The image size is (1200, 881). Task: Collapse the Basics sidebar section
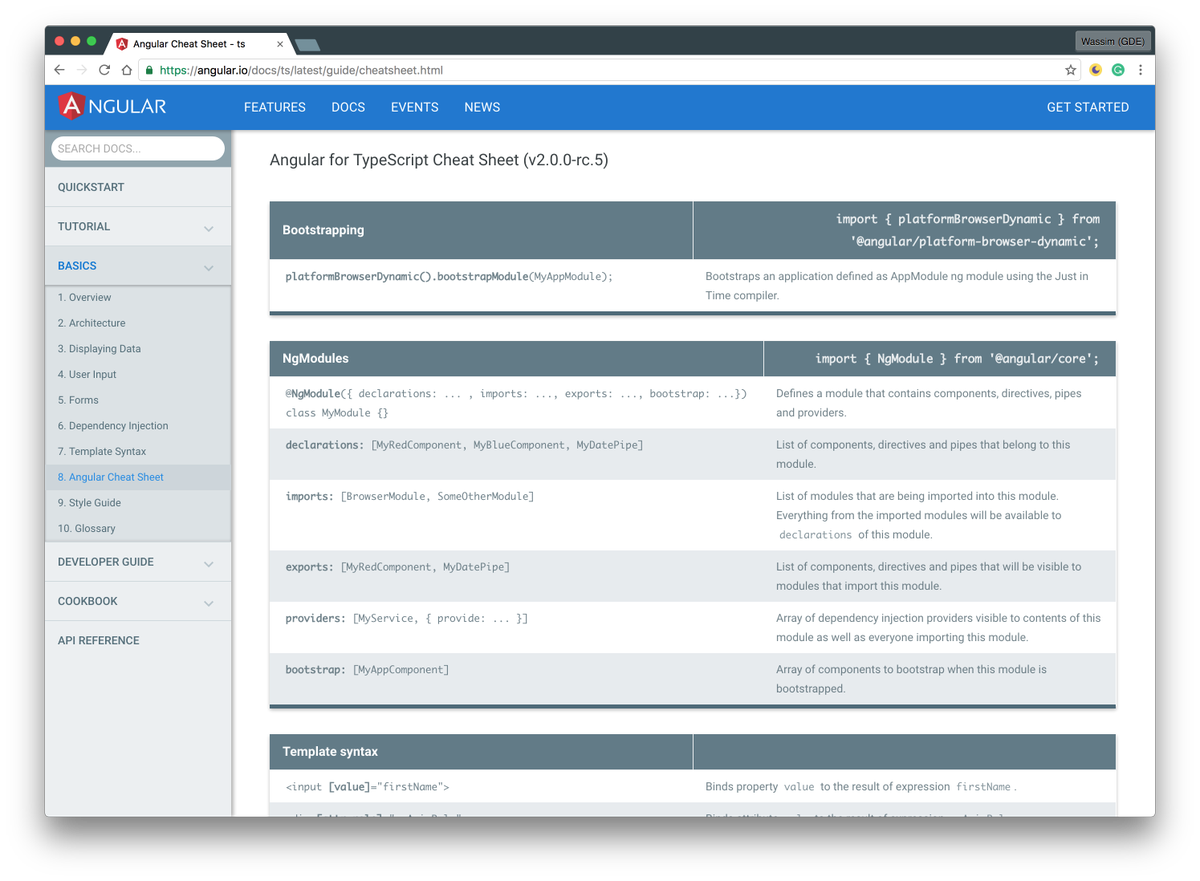(138, 266)
